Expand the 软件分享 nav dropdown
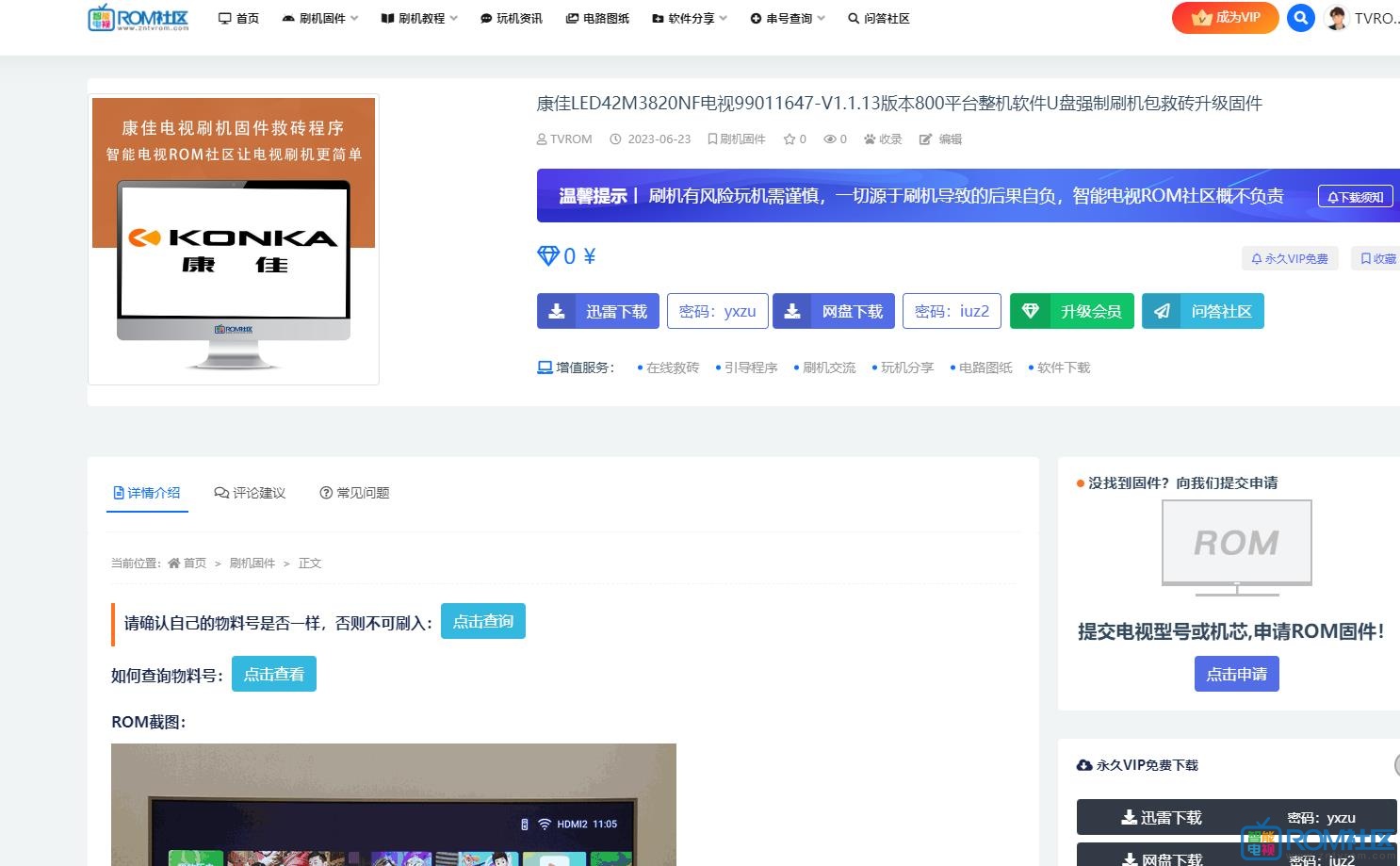This screenshot has height=866, width=1400. 690,18
